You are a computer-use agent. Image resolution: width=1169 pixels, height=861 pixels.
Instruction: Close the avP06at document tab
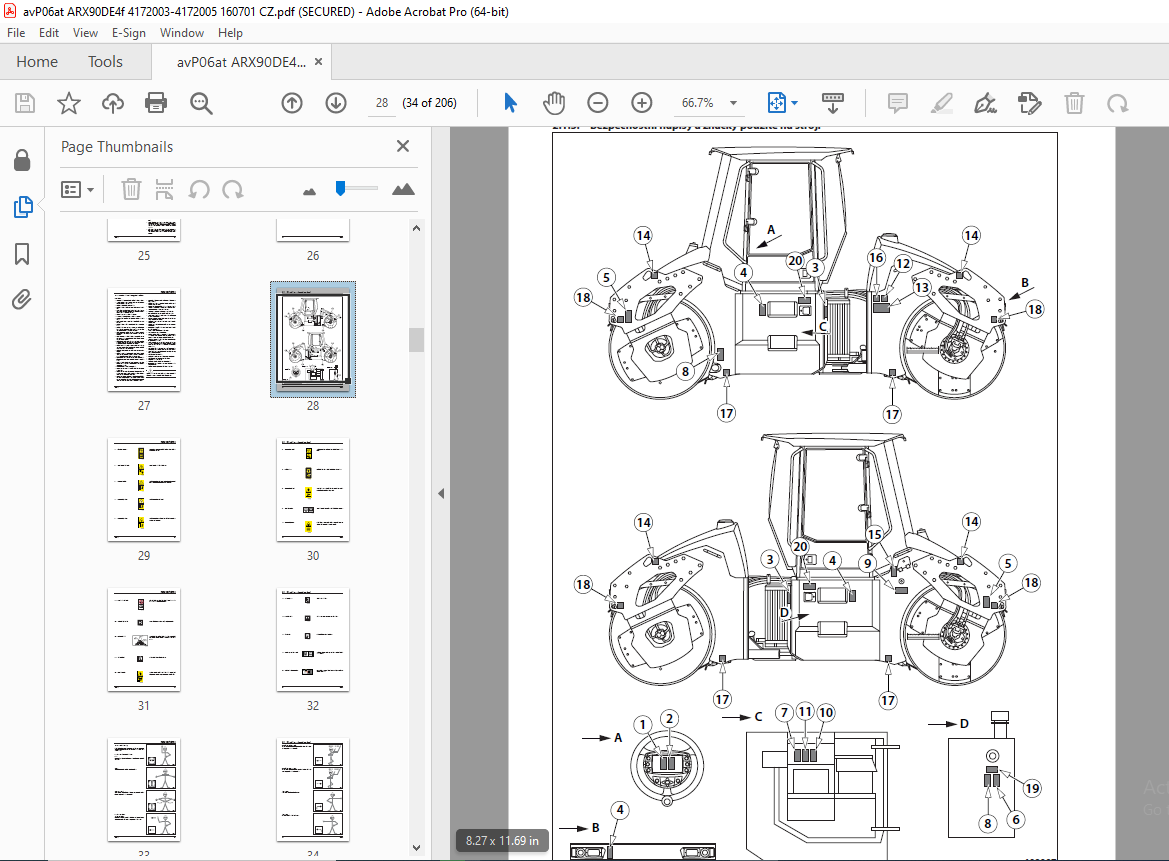[318, 62]
